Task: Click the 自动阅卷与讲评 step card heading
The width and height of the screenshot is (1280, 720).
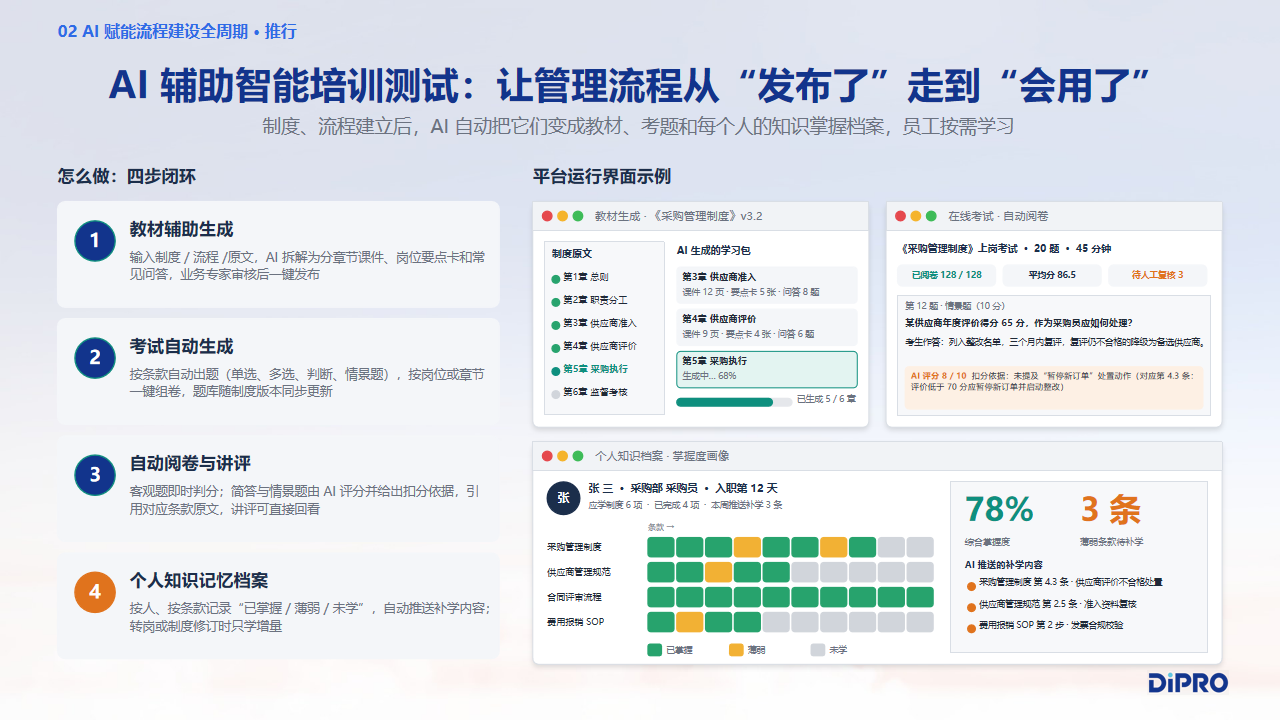Action: [190, 464]
